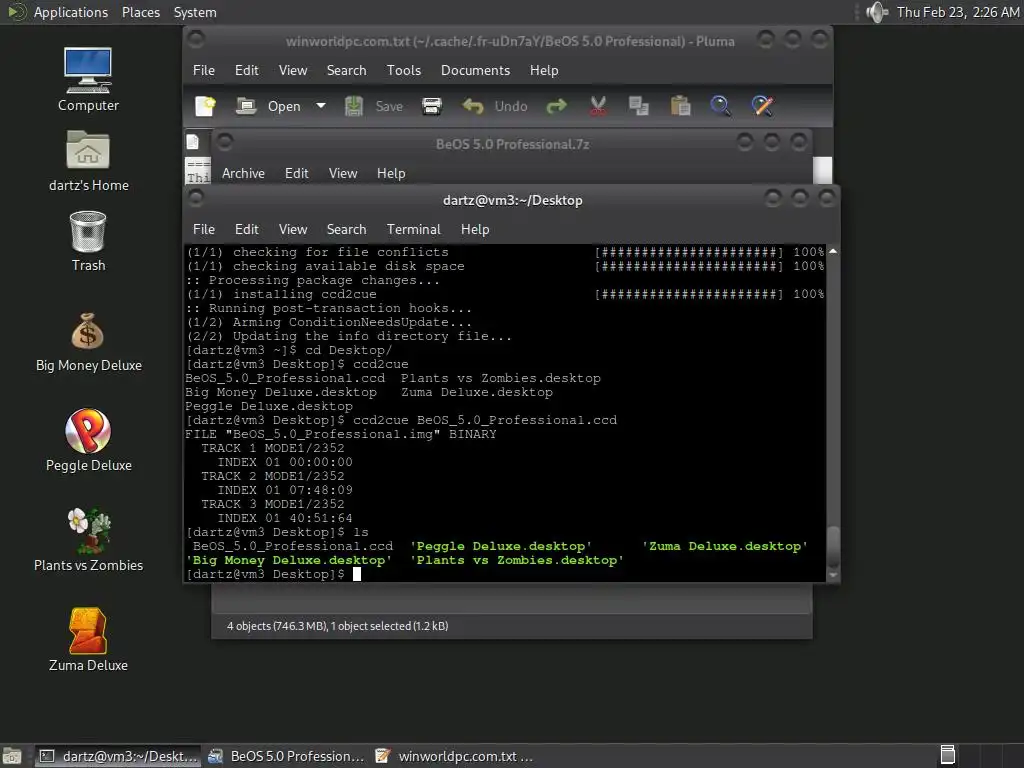This screenshot has width=1024, height=768.
Task: Open the terminal's File menu
Action: 204,229
